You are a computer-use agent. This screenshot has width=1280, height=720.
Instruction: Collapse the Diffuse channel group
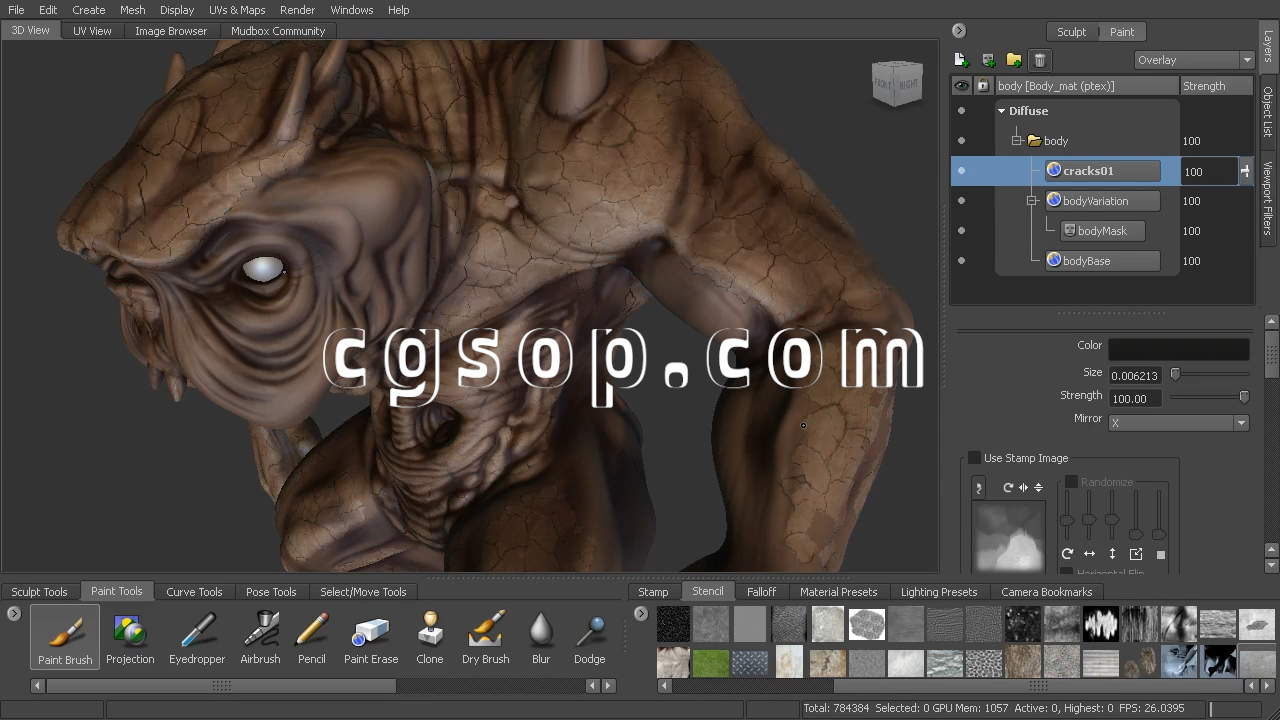tap(1001, 111)
